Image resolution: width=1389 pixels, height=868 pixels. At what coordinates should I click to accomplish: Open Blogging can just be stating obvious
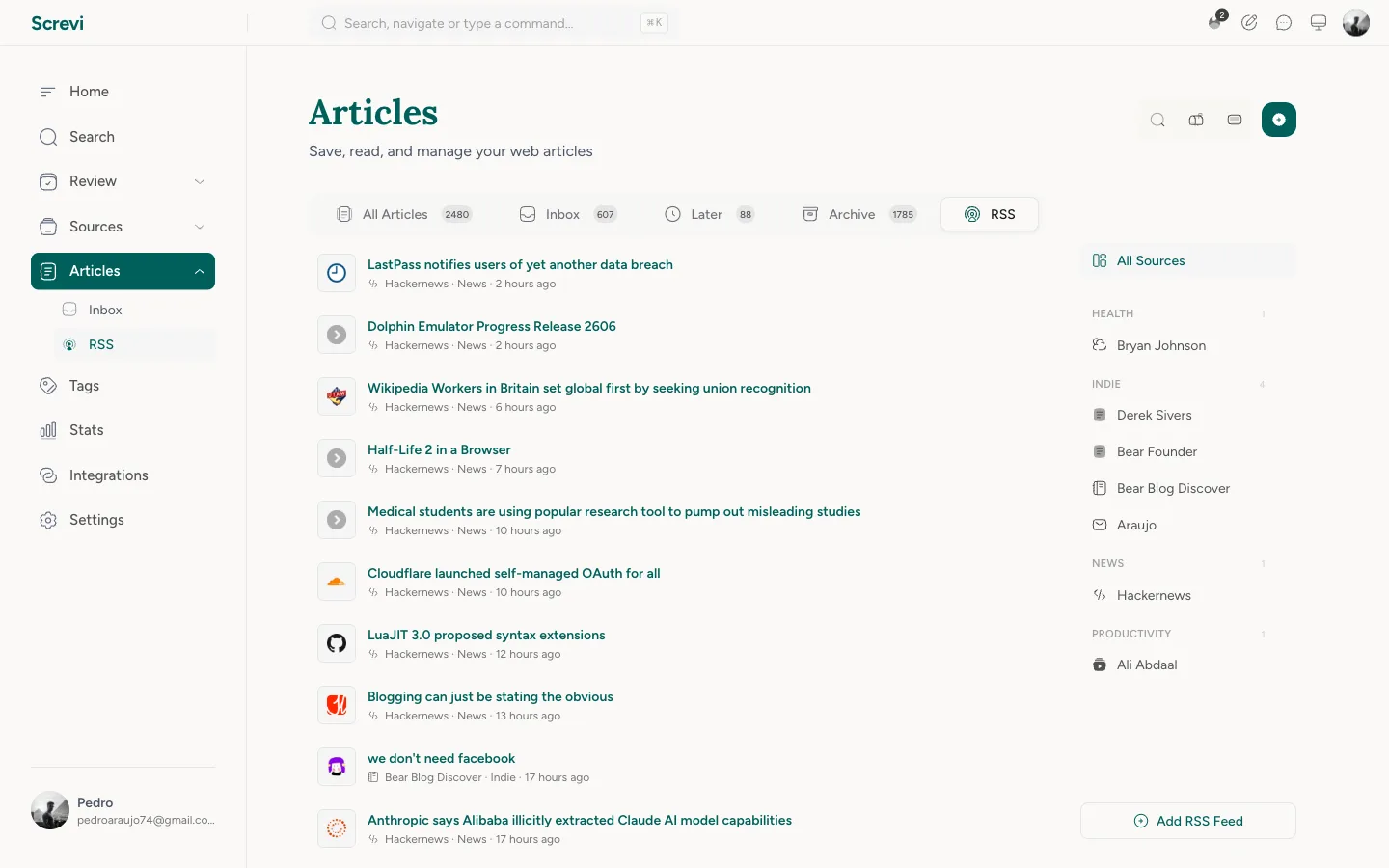coord(490,696)
